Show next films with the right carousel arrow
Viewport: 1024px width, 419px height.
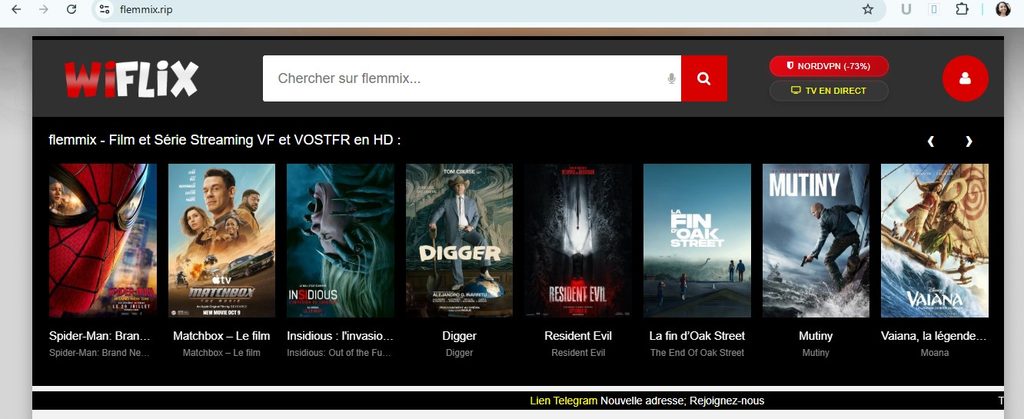968,141
